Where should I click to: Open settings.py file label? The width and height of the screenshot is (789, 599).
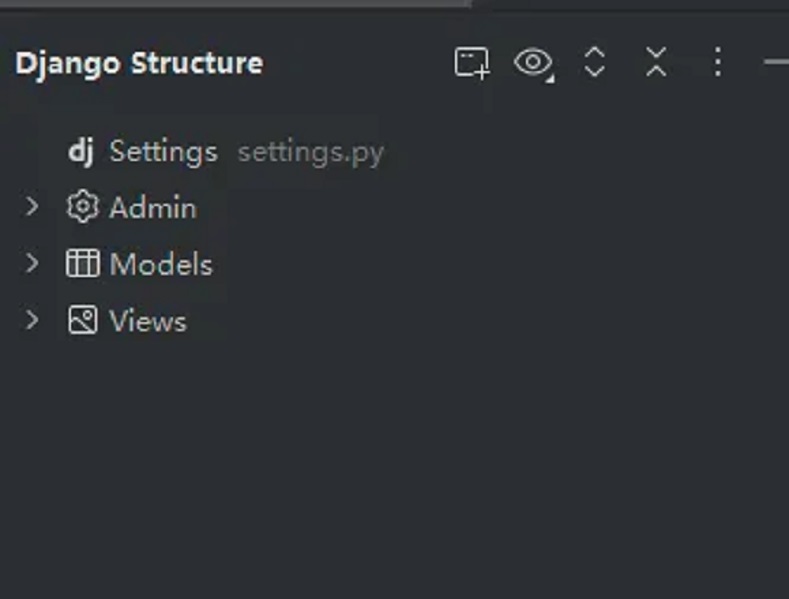(310, 153)
